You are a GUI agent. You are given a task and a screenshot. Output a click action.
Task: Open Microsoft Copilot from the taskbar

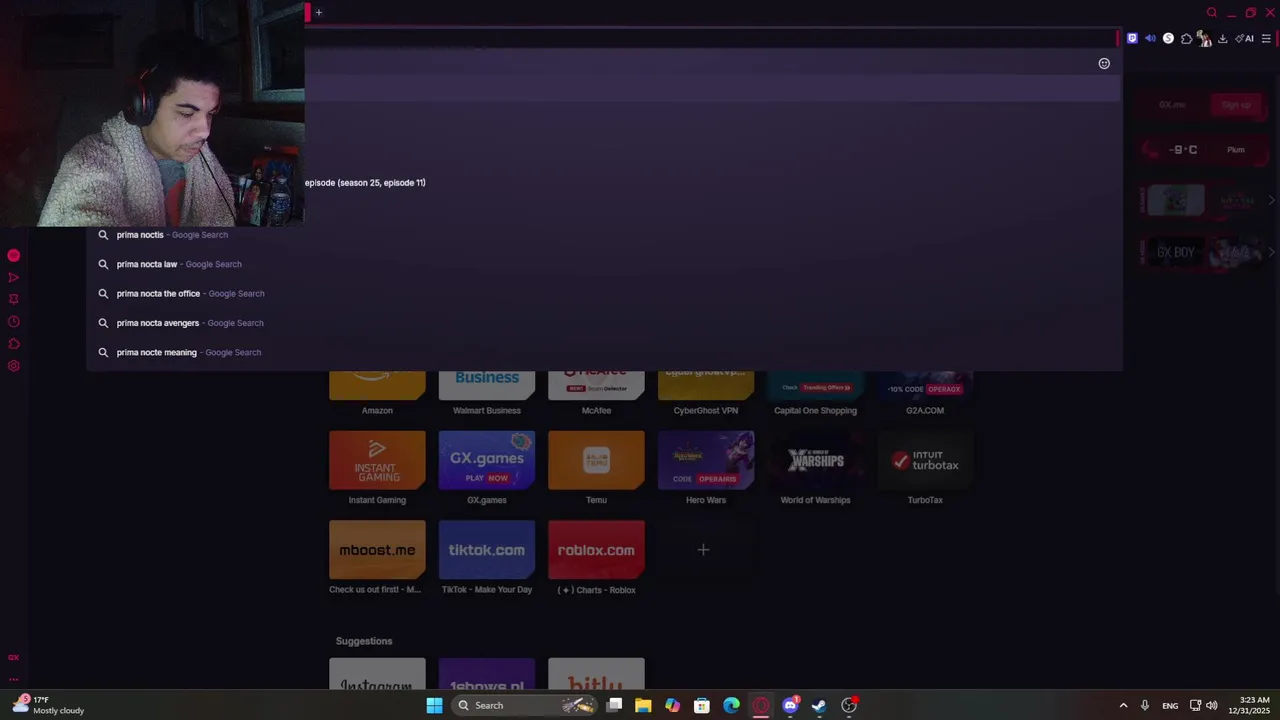click(x=672, y=705)
